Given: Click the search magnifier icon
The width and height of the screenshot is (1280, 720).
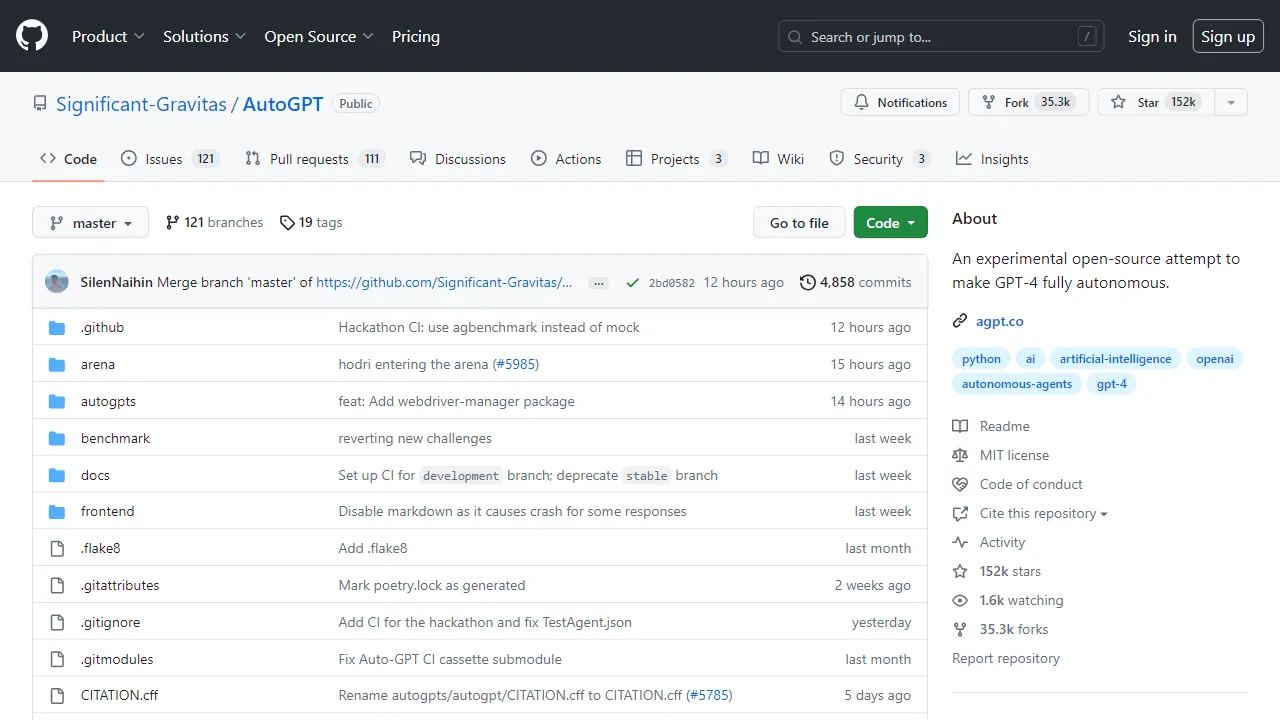Looking at the screenshot, I should click(795, 37).
